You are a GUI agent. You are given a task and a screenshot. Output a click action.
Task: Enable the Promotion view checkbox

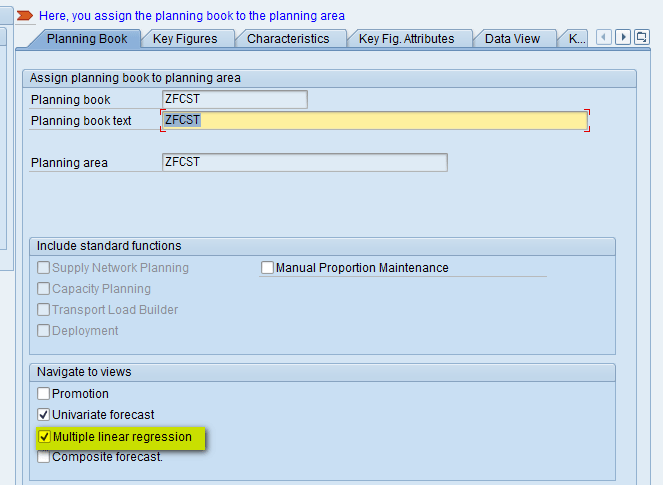click(x=43, y=394)
